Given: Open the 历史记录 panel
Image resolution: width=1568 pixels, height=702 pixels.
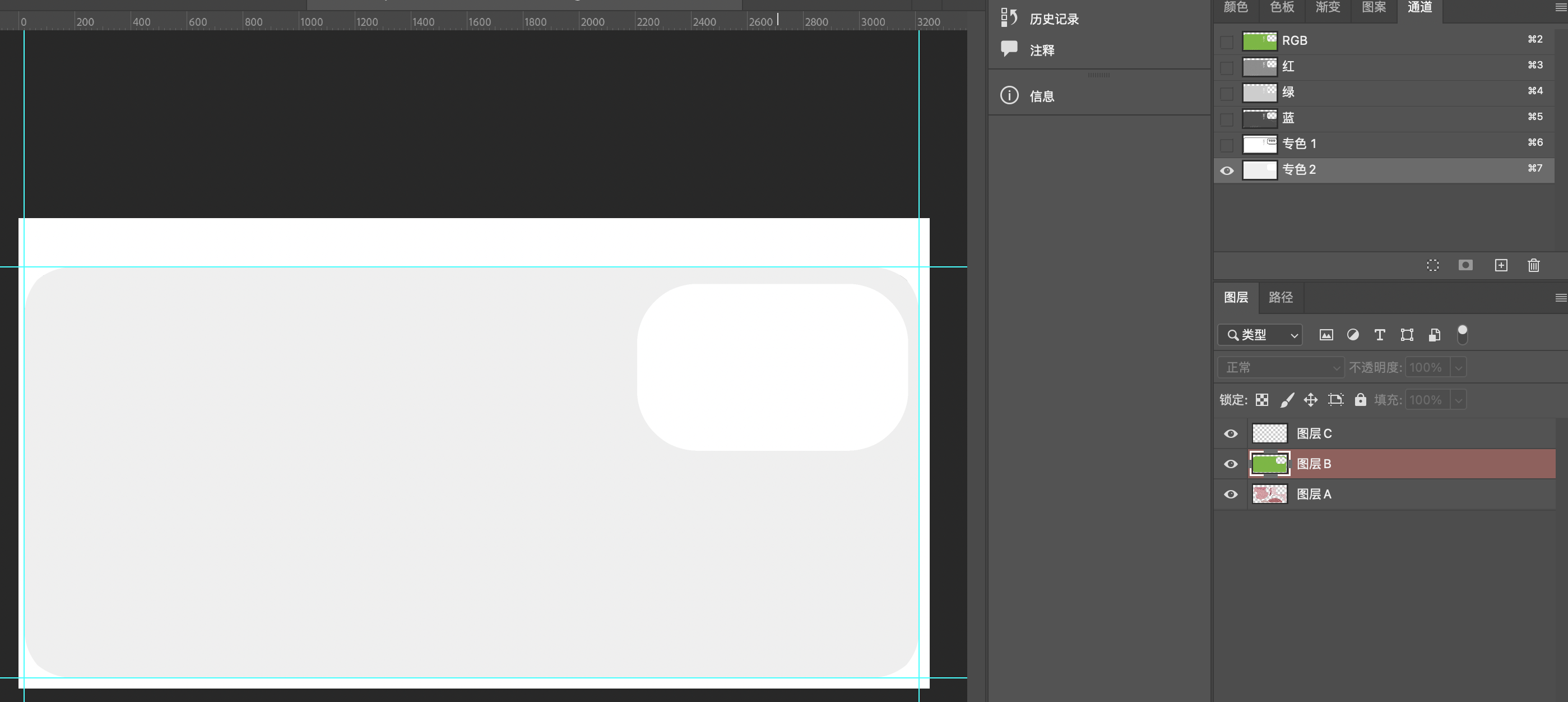Looking at the screenshot, I should click(x=1053, y=19).
